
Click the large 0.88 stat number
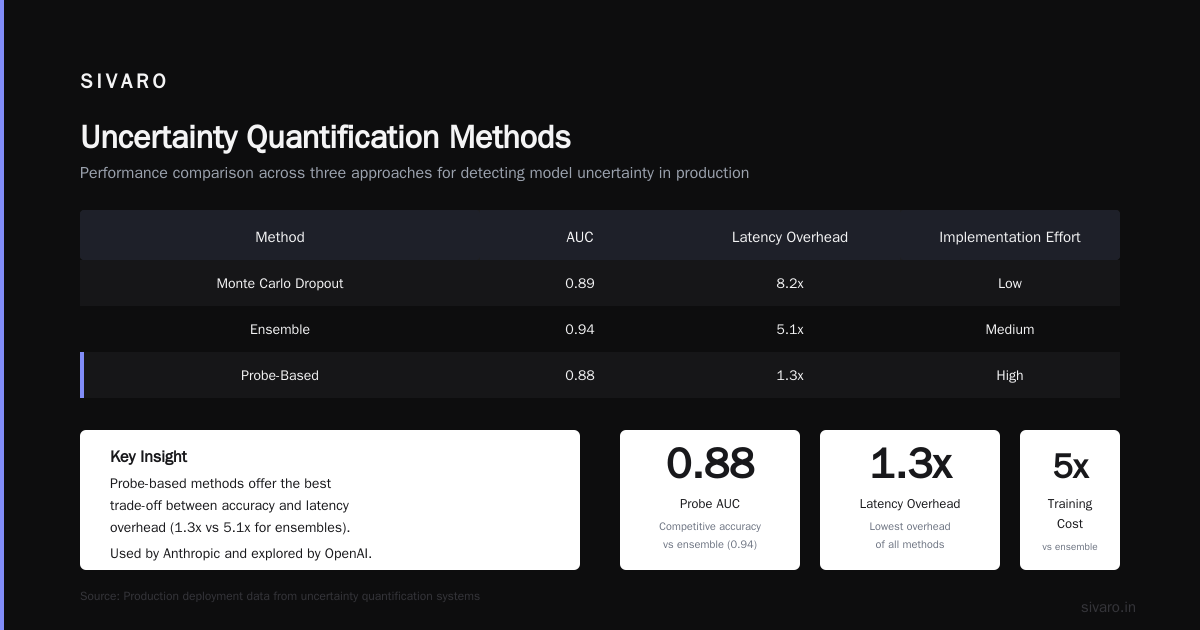pyautogui.click(x=710, y=463)
